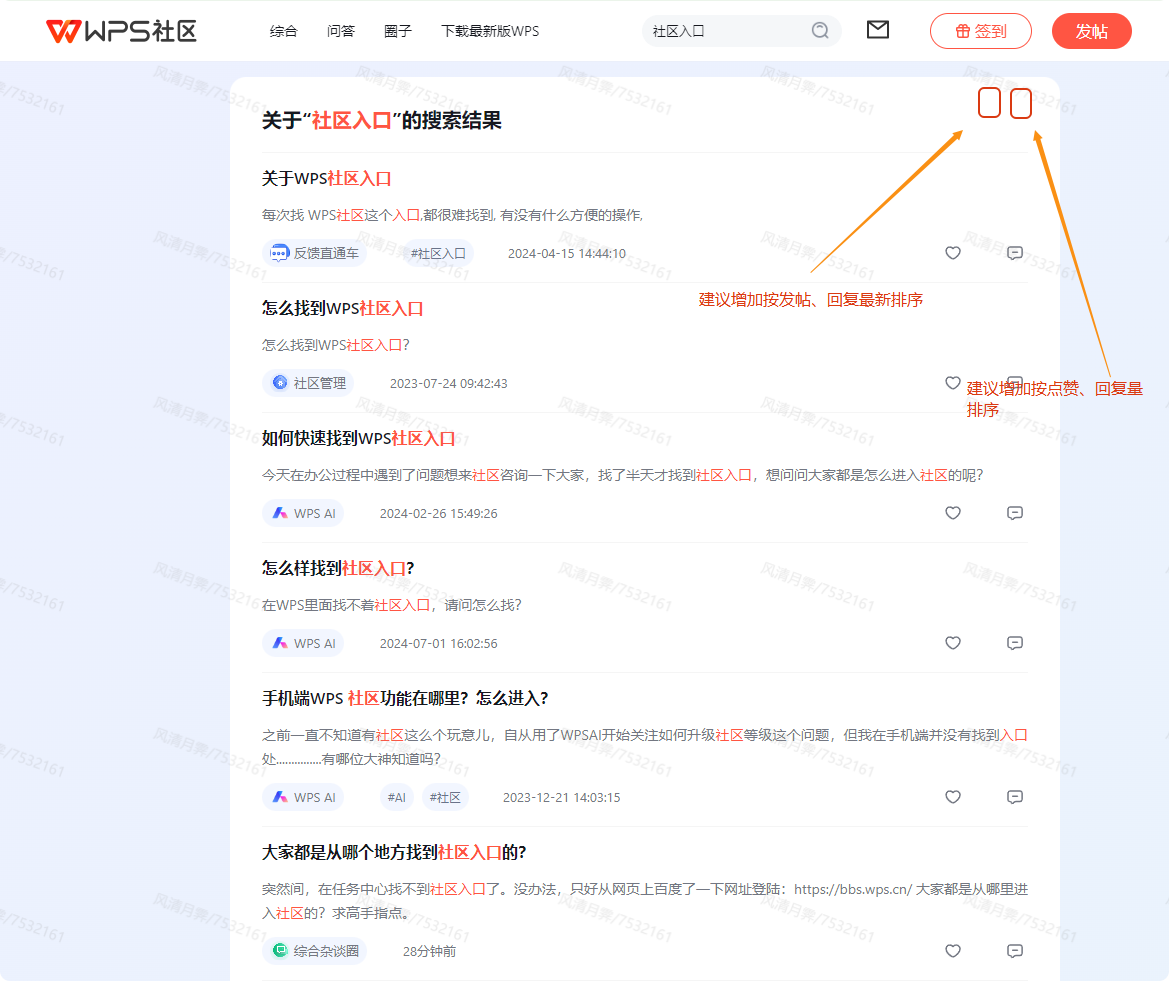
Task: Open WPS AI tag beside the #AI tag
Action: [x=303, y=797]
